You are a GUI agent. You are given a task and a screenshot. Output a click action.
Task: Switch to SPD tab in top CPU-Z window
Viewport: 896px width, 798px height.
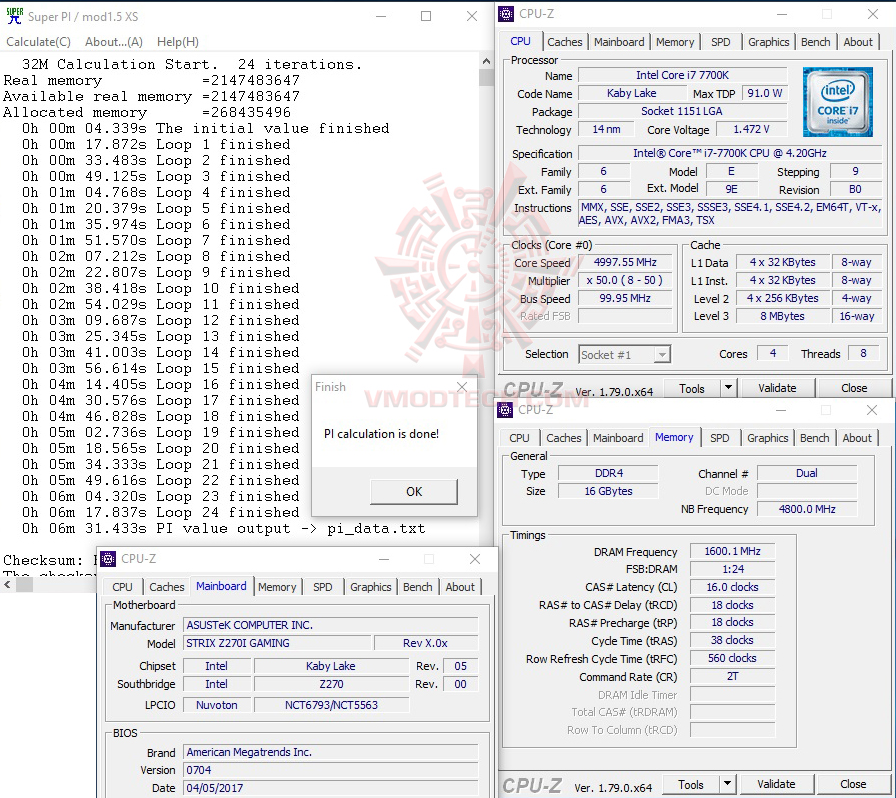coord(721,42)
